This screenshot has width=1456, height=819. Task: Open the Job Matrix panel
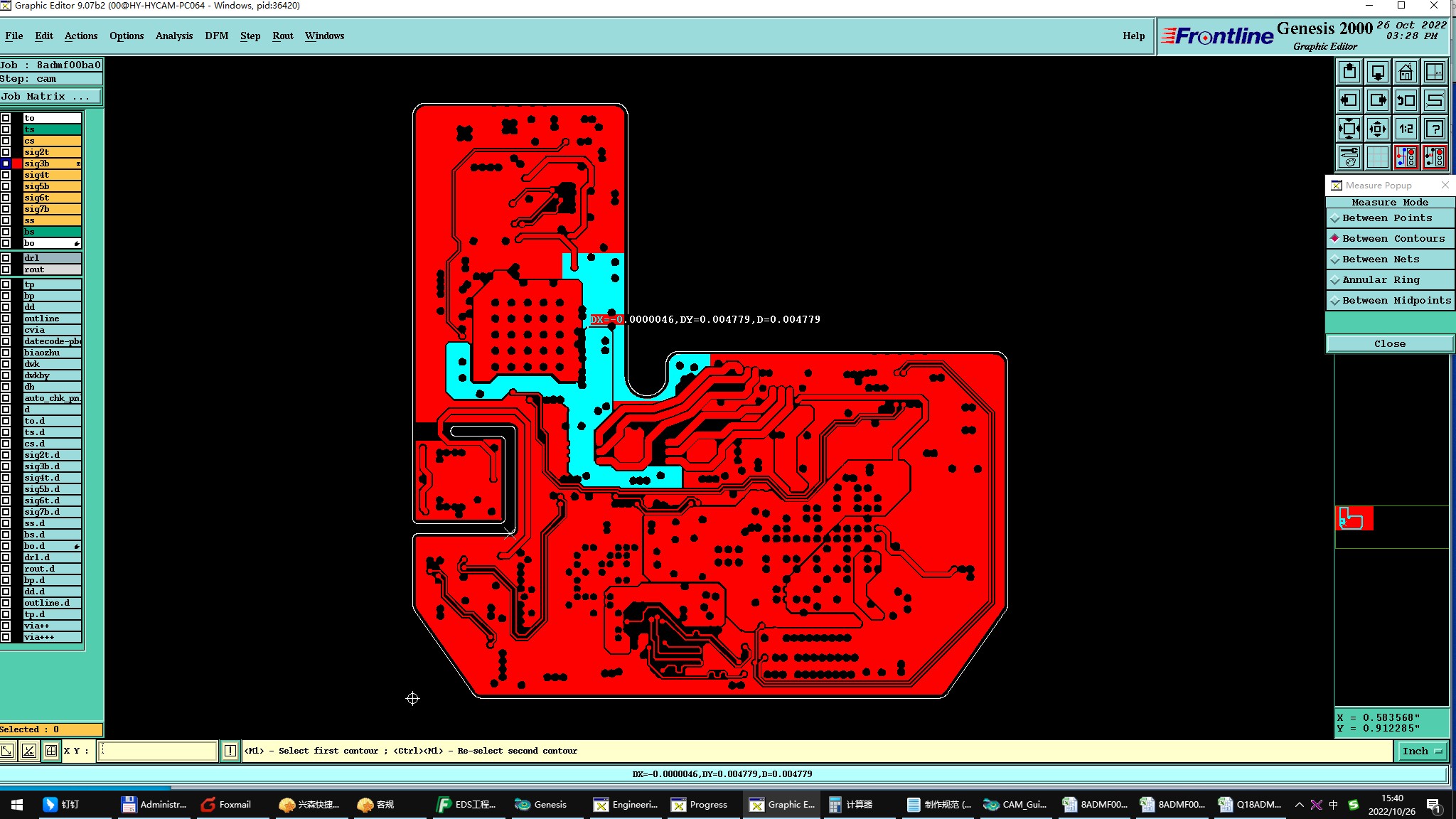(51, 97)
